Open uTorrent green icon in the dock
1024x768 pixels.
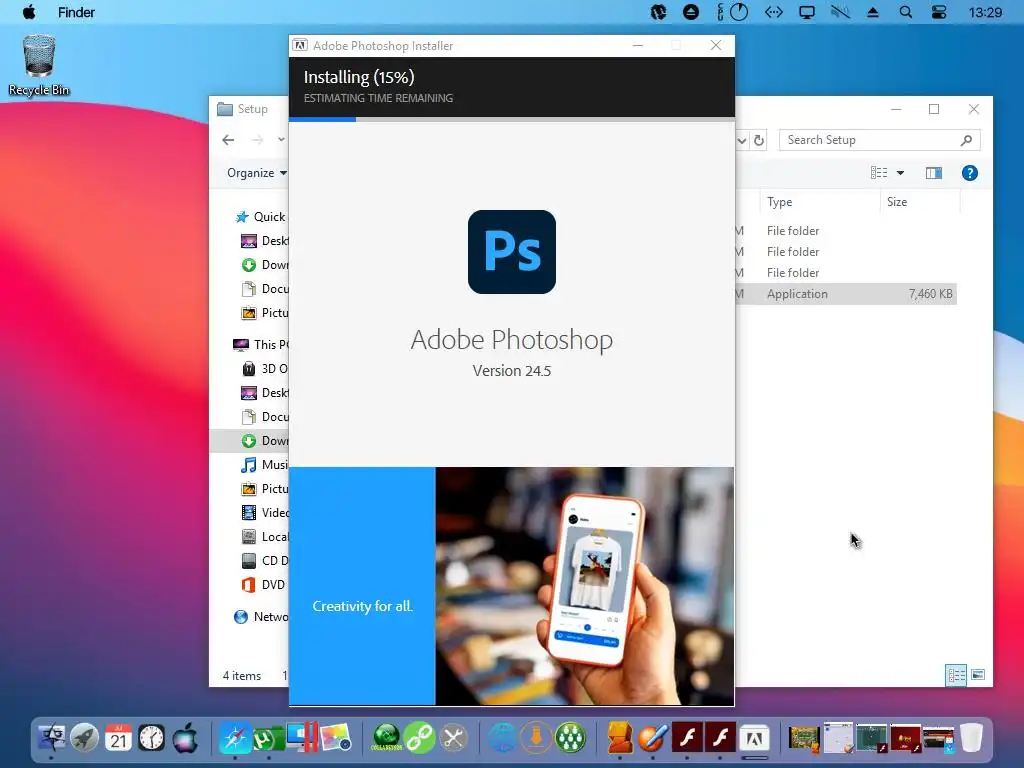point(268,739)
